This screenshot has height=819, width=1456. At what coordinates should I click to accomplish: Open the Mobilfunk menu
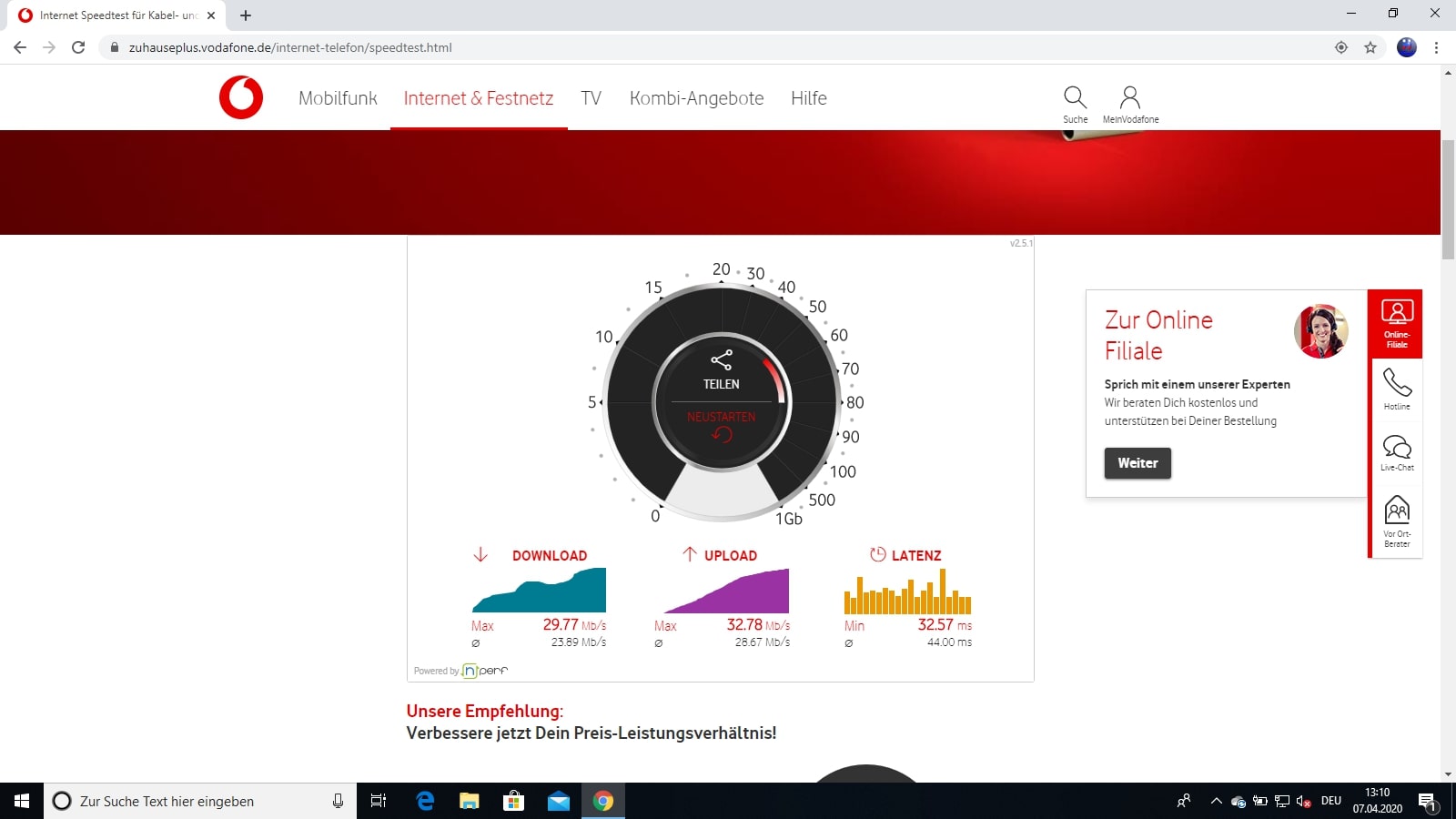tap(338, 98)
